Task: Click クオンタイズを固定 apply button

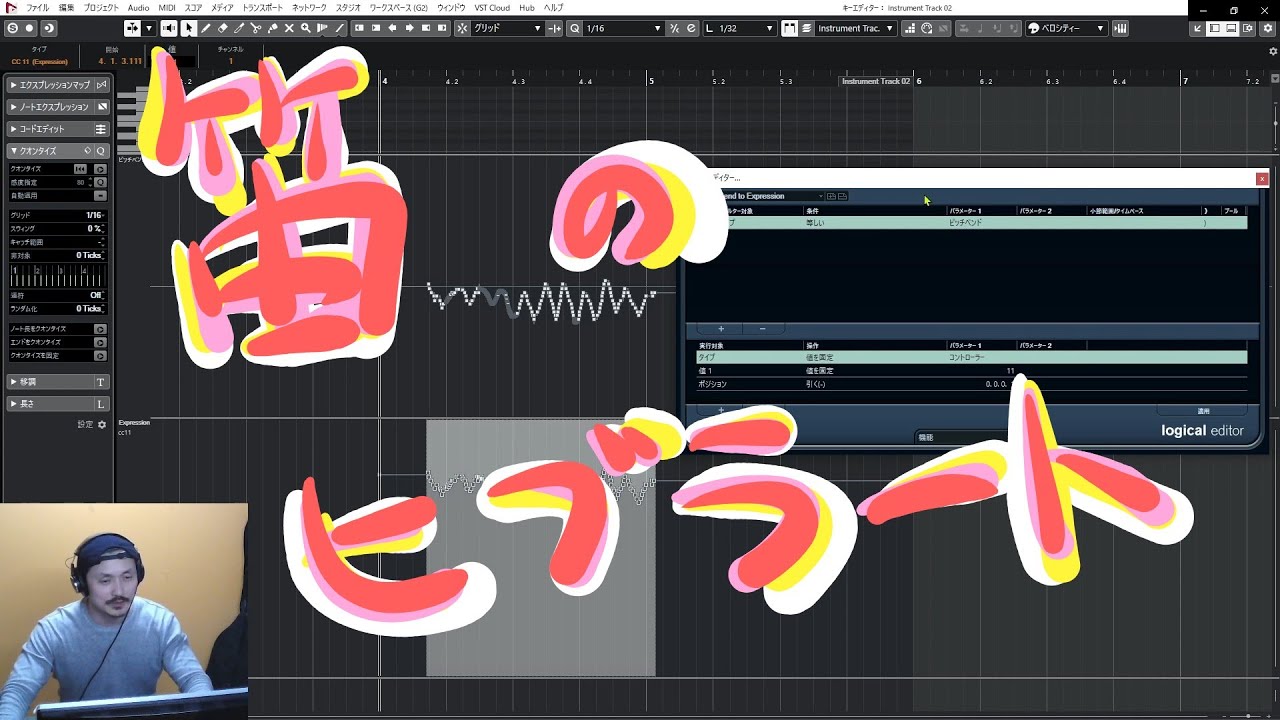Action: coord(100,355)
